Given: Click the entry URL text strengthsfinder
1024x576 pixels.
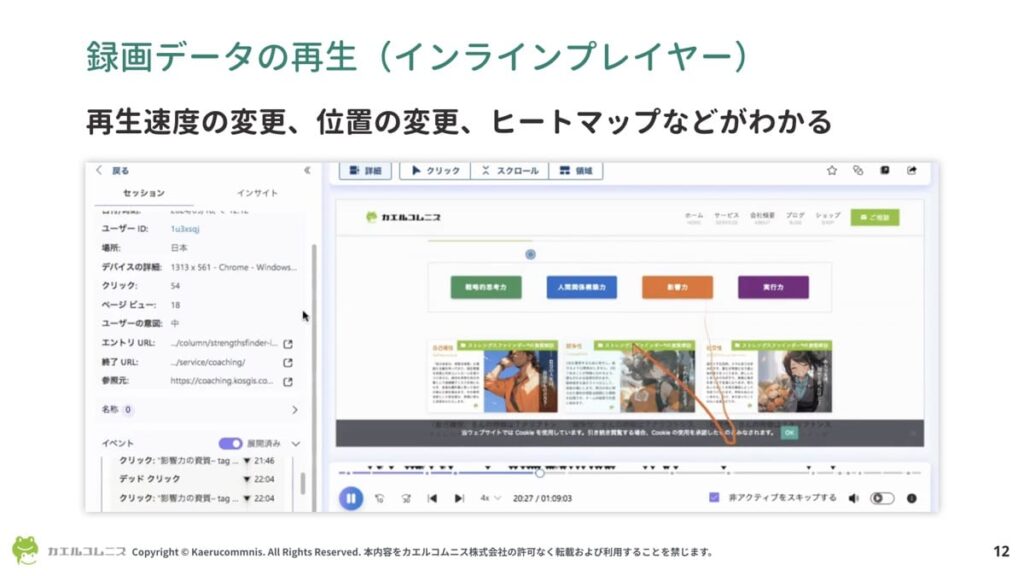Looking at the screenshot, I should (224, 343).
